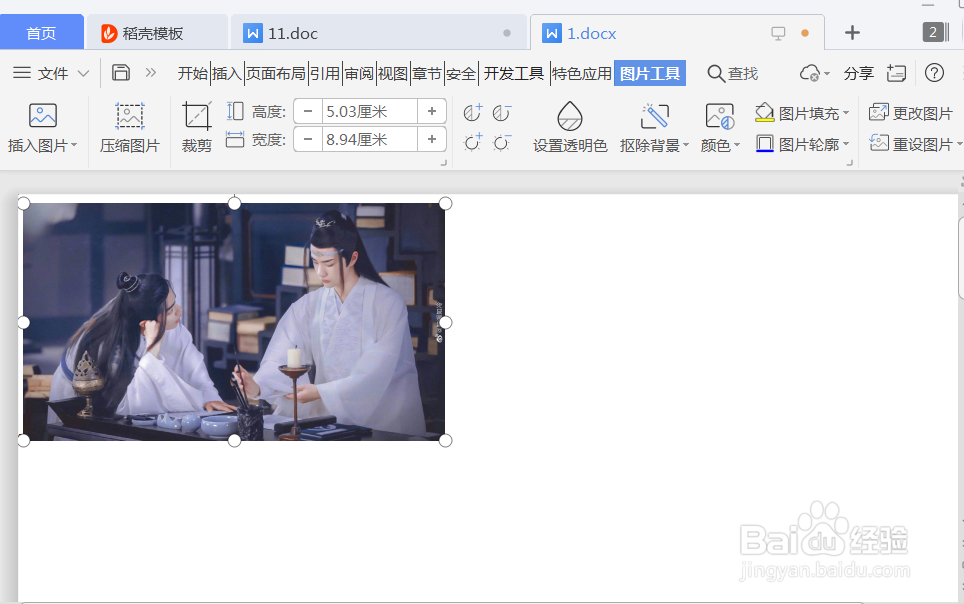This screenshot has height=604, width=964.
Task: Click the increase brightness icon
Action: (x=473, y=143)
